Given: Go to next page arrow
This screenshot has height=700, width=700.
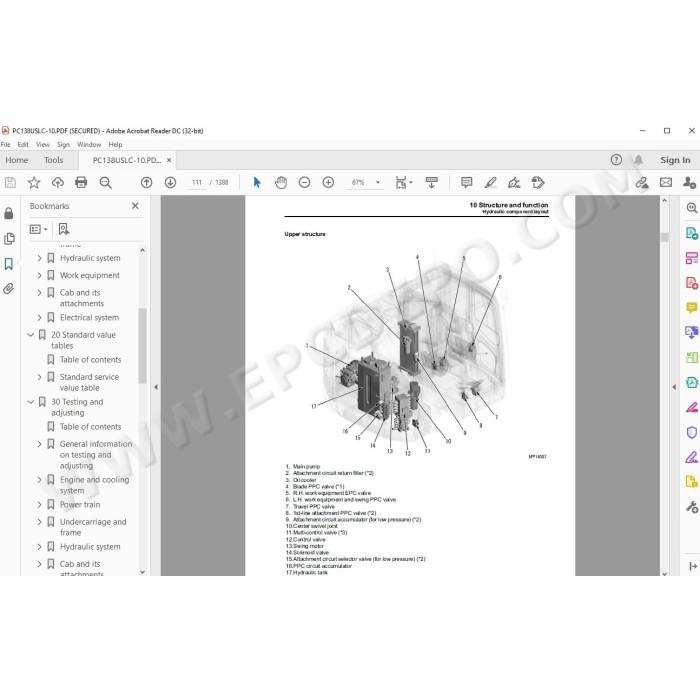Looking at the screenshot, I should (x=170, y=183).
